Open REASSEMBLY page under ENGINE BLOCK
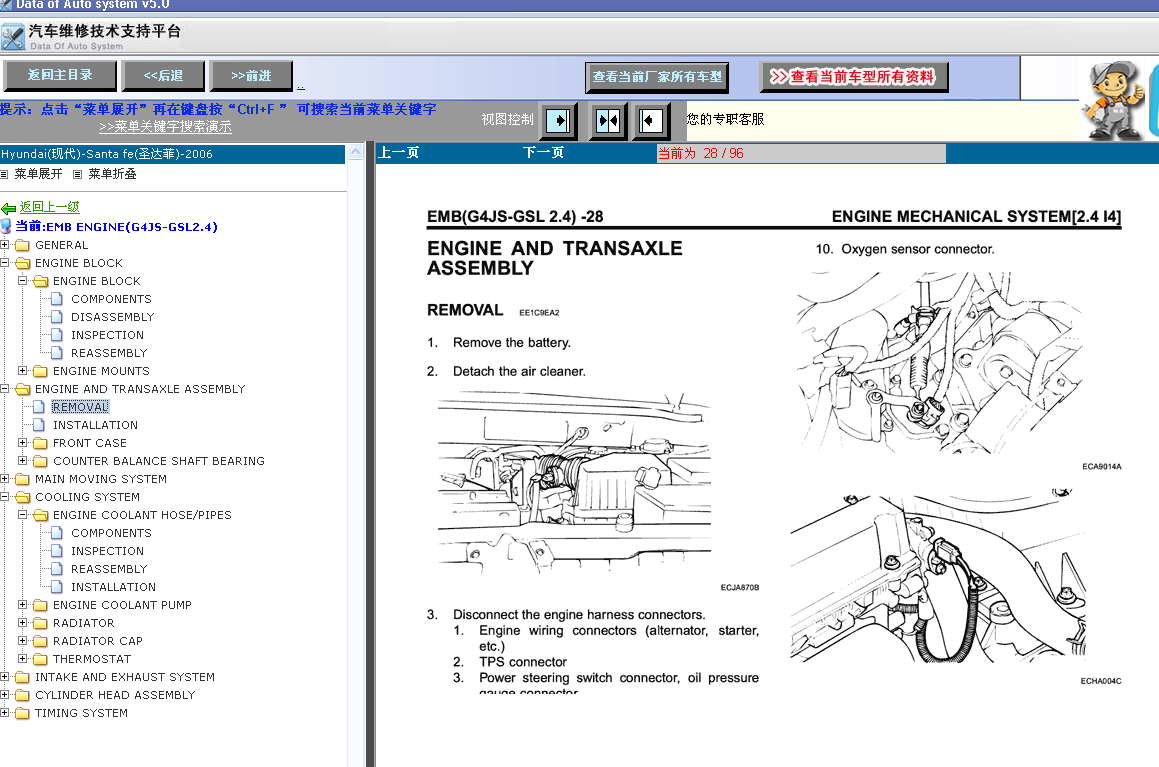Viewport: 1159px width, 767px height. (109, 353)
